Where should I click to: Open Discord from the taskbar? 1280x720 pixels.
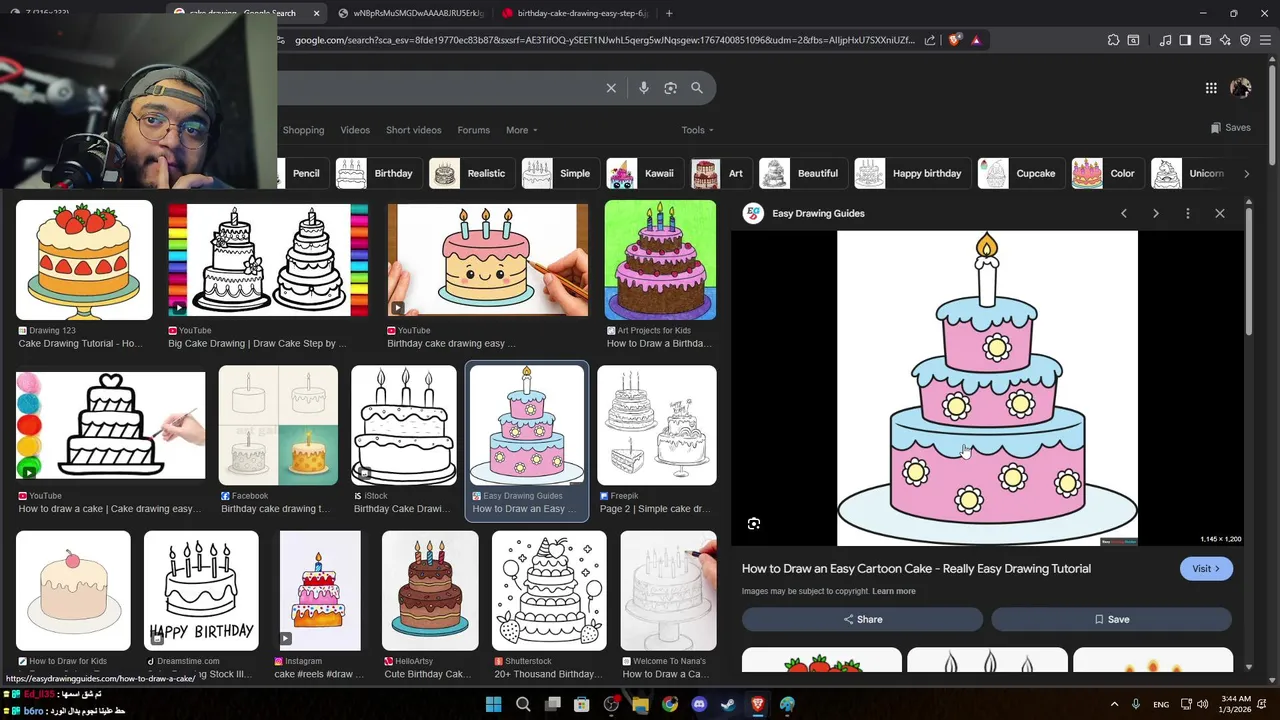[699, 704]
